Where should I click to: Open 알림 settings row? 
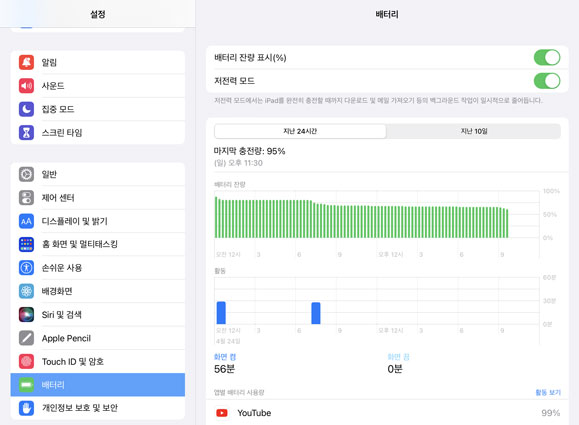pos(98,62)
